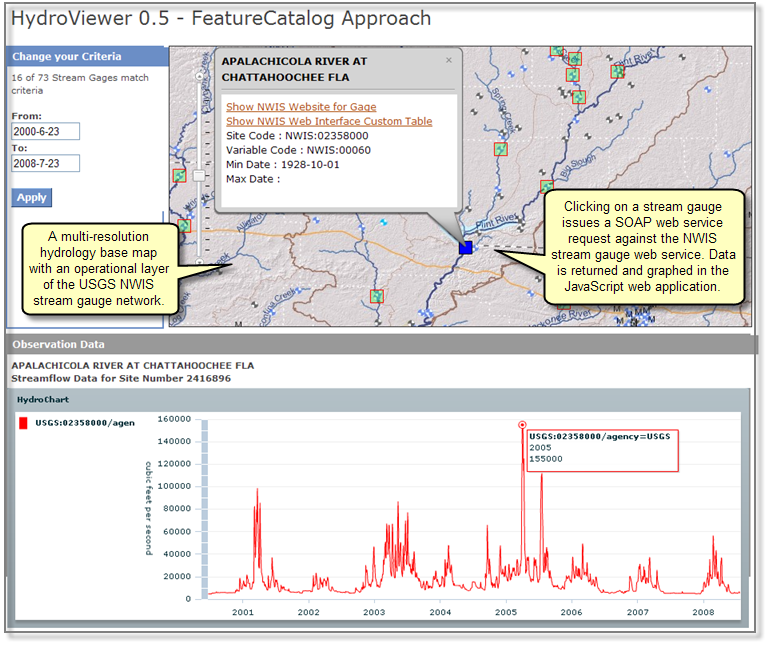Screen dimensions: 767x646
Task: Select the stream gauge at the map's bottom center
Action: coord(377,296)
